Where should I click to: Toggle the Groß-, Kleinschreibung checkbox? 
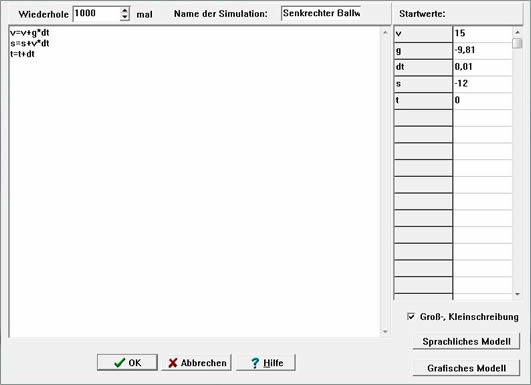pyautogui.click(x=411, y=317)
